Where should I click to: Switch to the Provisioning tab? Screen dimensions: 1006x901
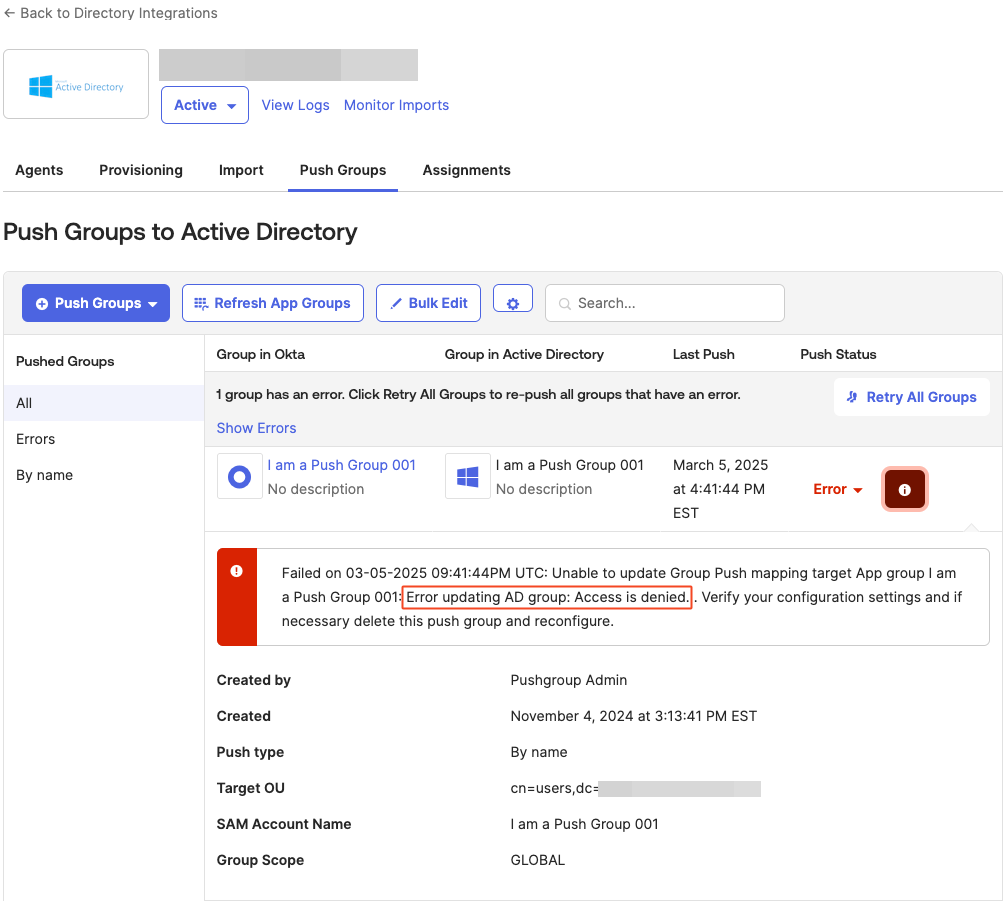tap(141, 170)
